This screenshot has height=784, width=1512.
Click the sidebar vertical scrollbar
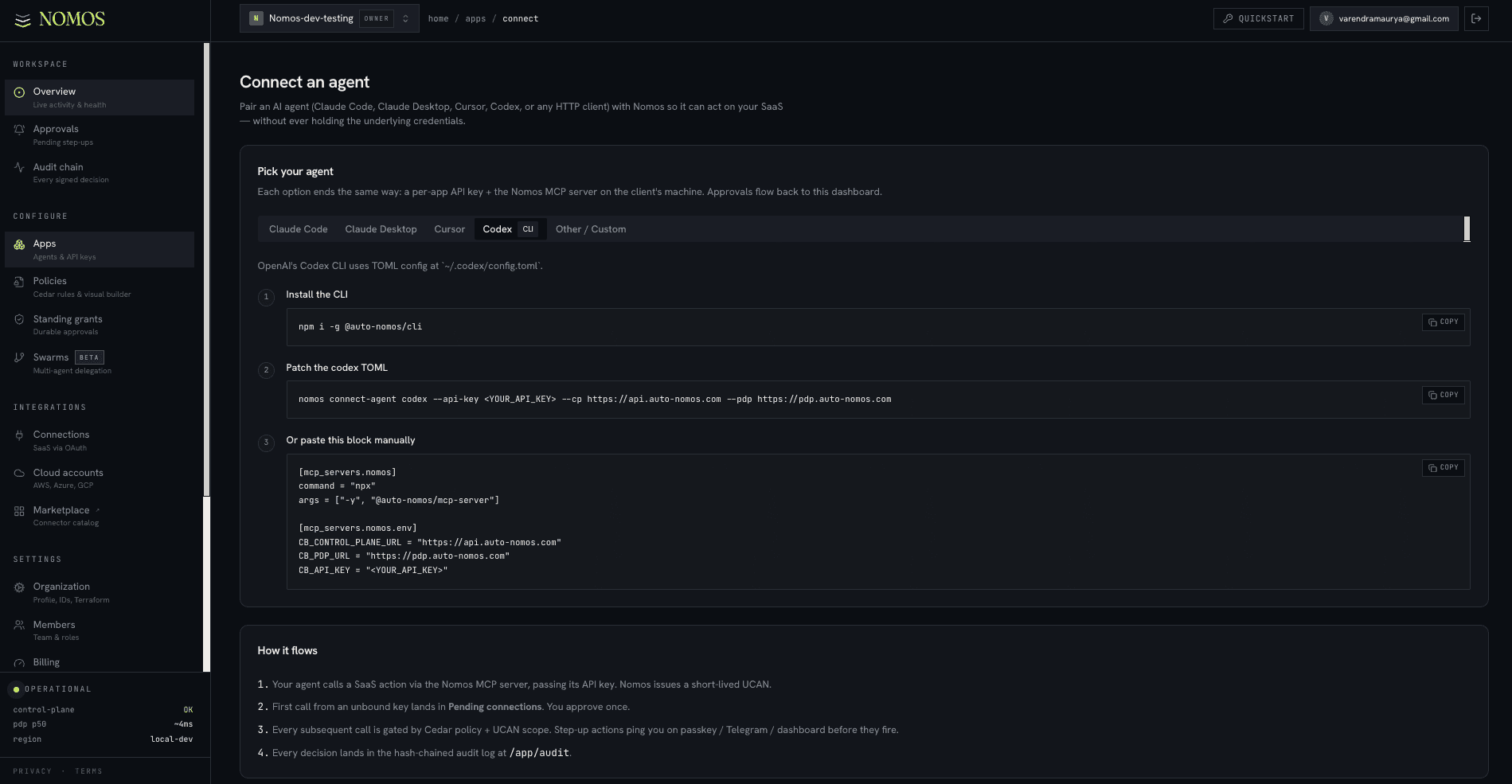coord(207,270)
